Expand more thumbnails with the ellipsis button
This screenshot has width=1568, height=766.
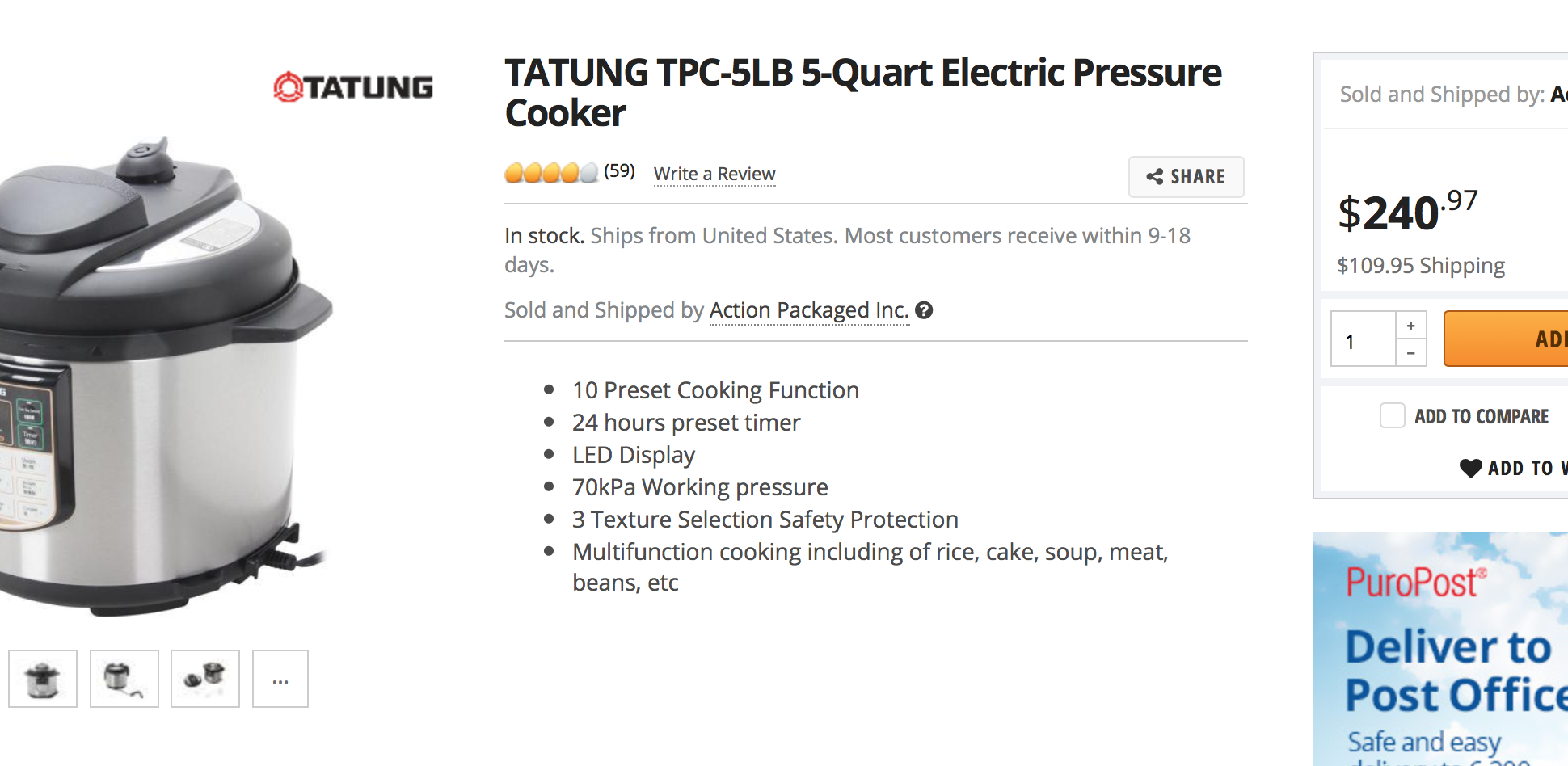click(280, 679)
